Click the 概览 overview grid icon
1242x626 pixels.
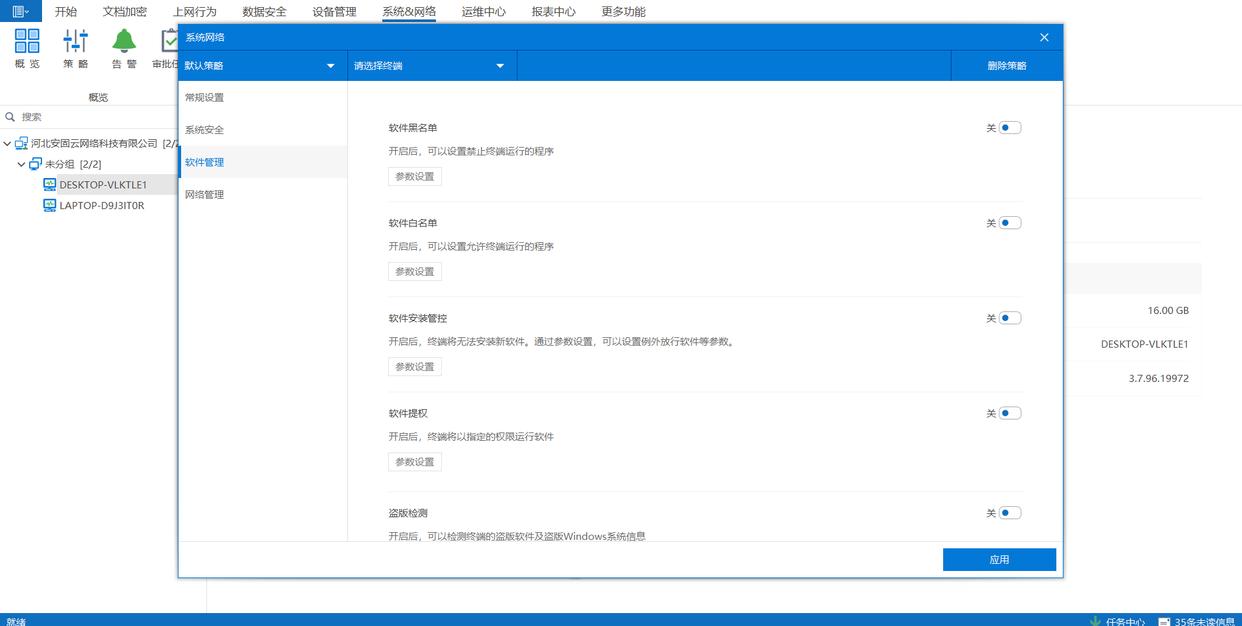pos(27,41)
